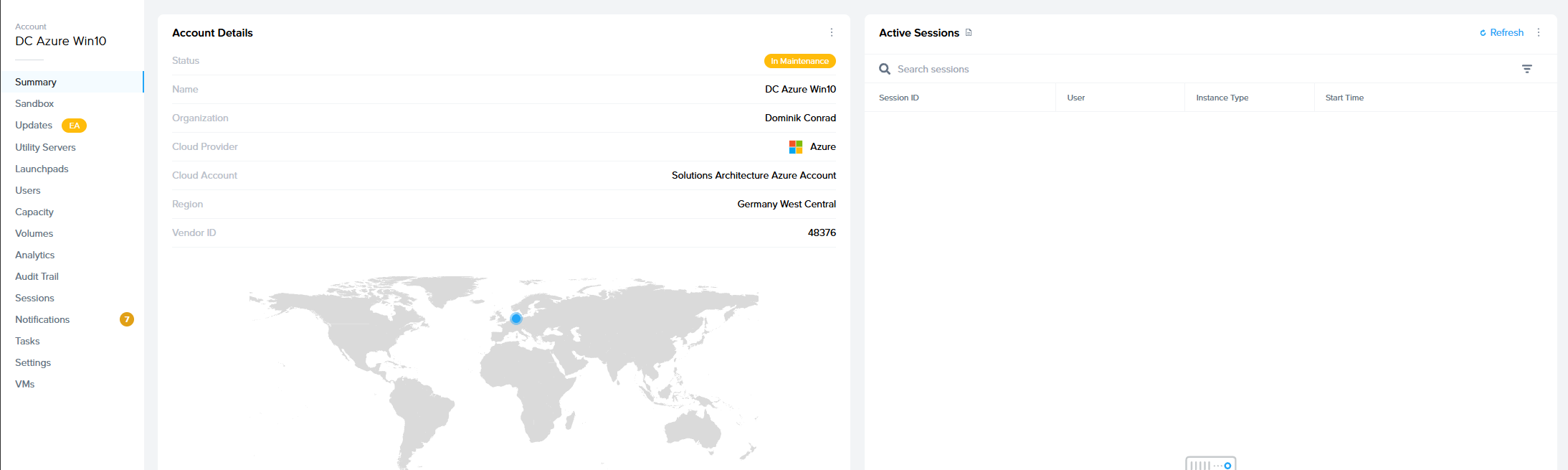
Task: Open the VMs section
Action: pos(25,384)
